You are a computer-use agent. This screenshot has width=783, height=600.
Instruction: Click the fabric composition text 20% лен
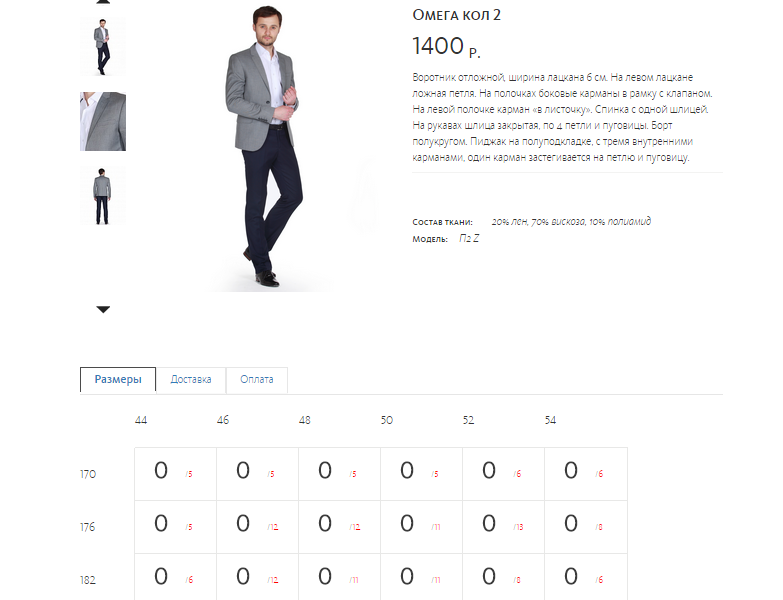pos(571,221)
